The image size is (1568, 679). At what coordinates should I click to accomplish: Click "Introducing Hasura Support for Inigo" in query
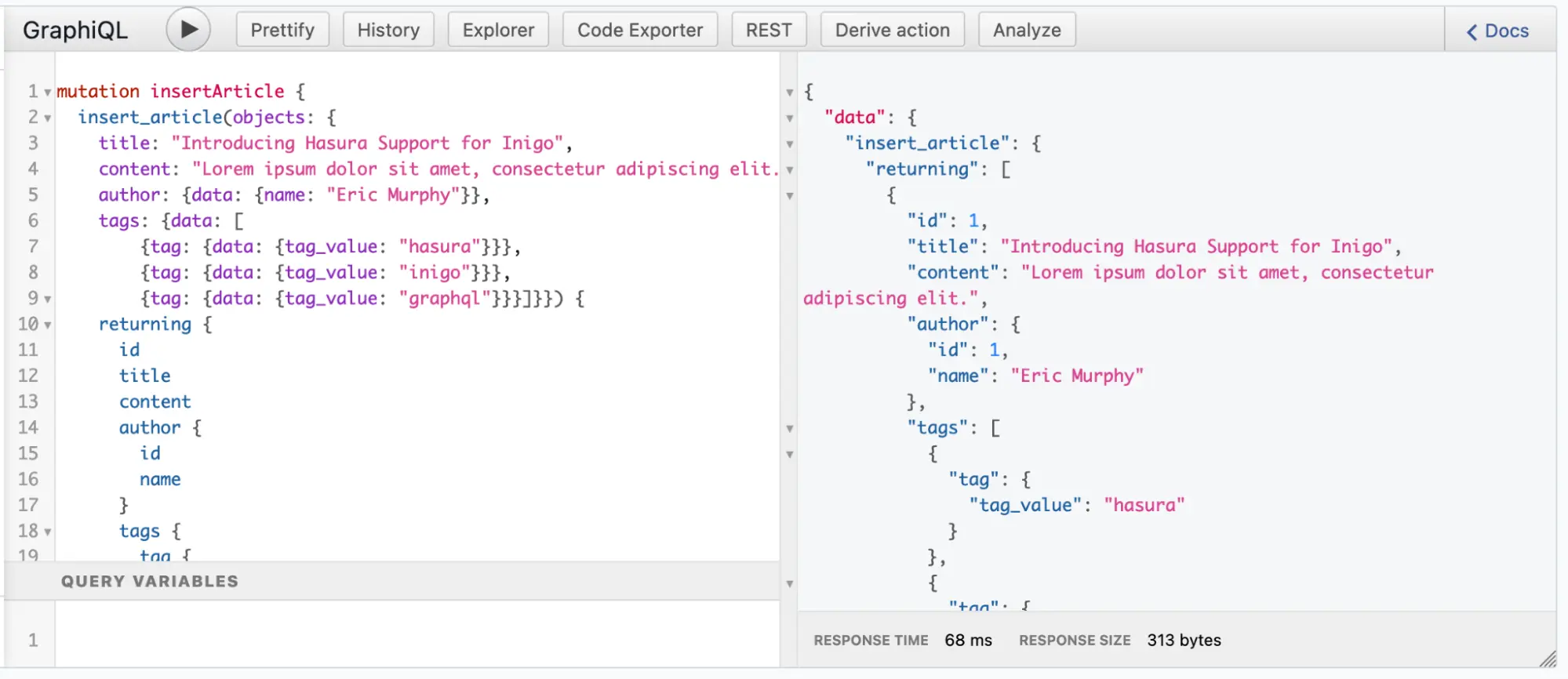(x=367, y=143)
